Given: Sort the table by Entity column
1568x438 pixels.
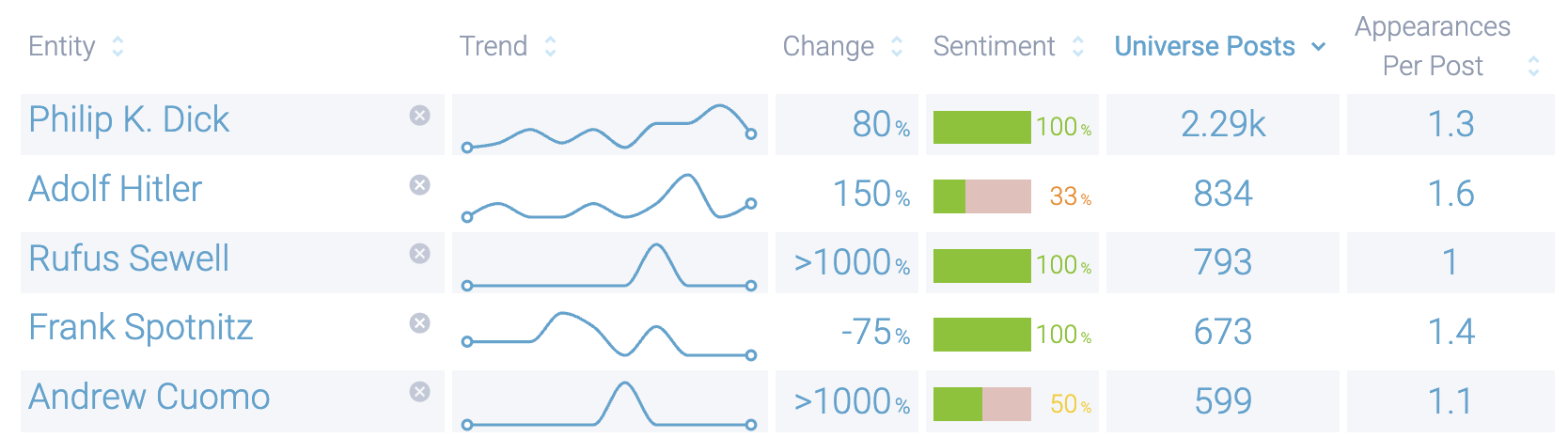Looking at the screenshot, I should (118, 46).
